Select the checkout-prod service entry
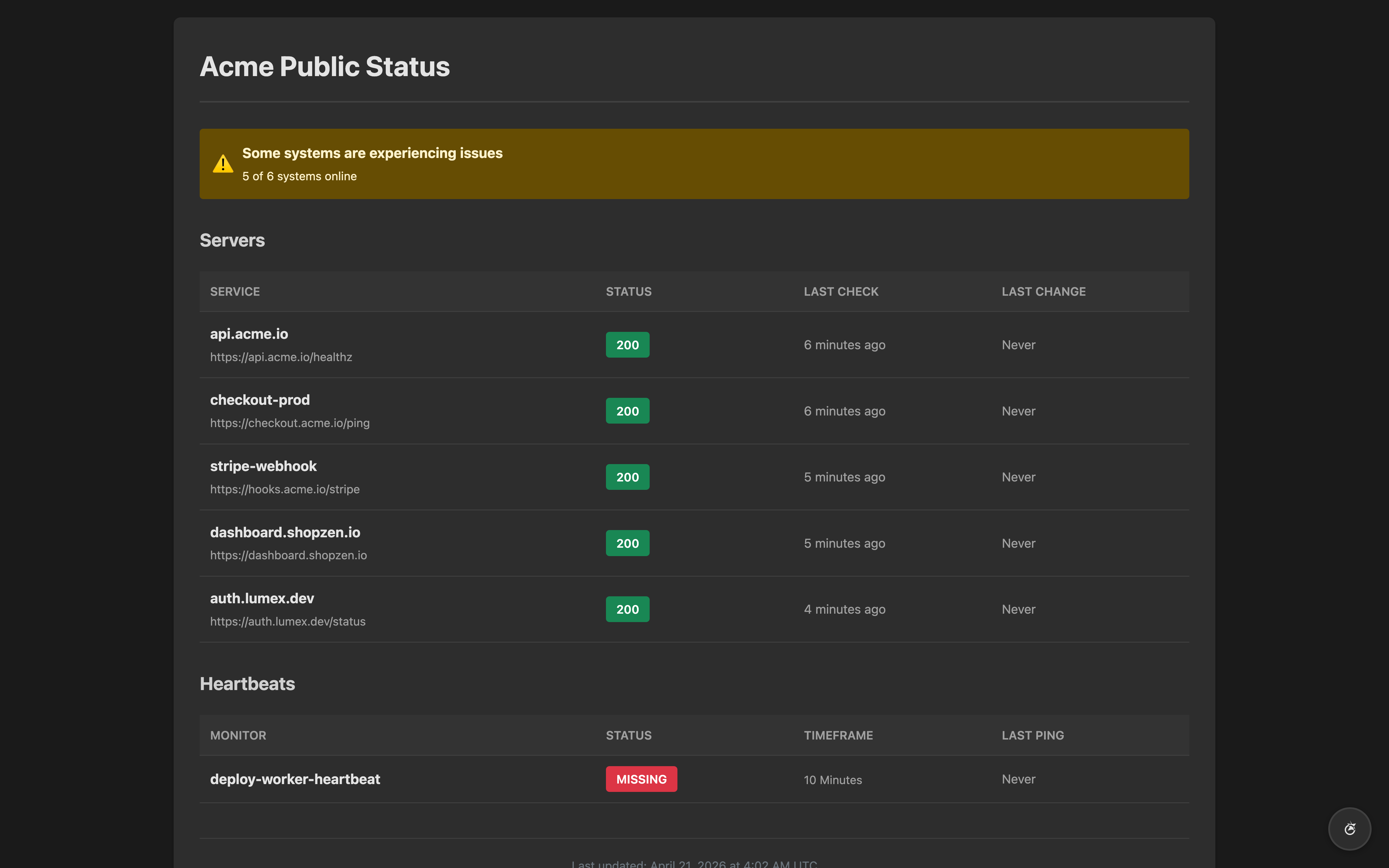This screenshot has width=1389, height=868. [x=259, y=400]
